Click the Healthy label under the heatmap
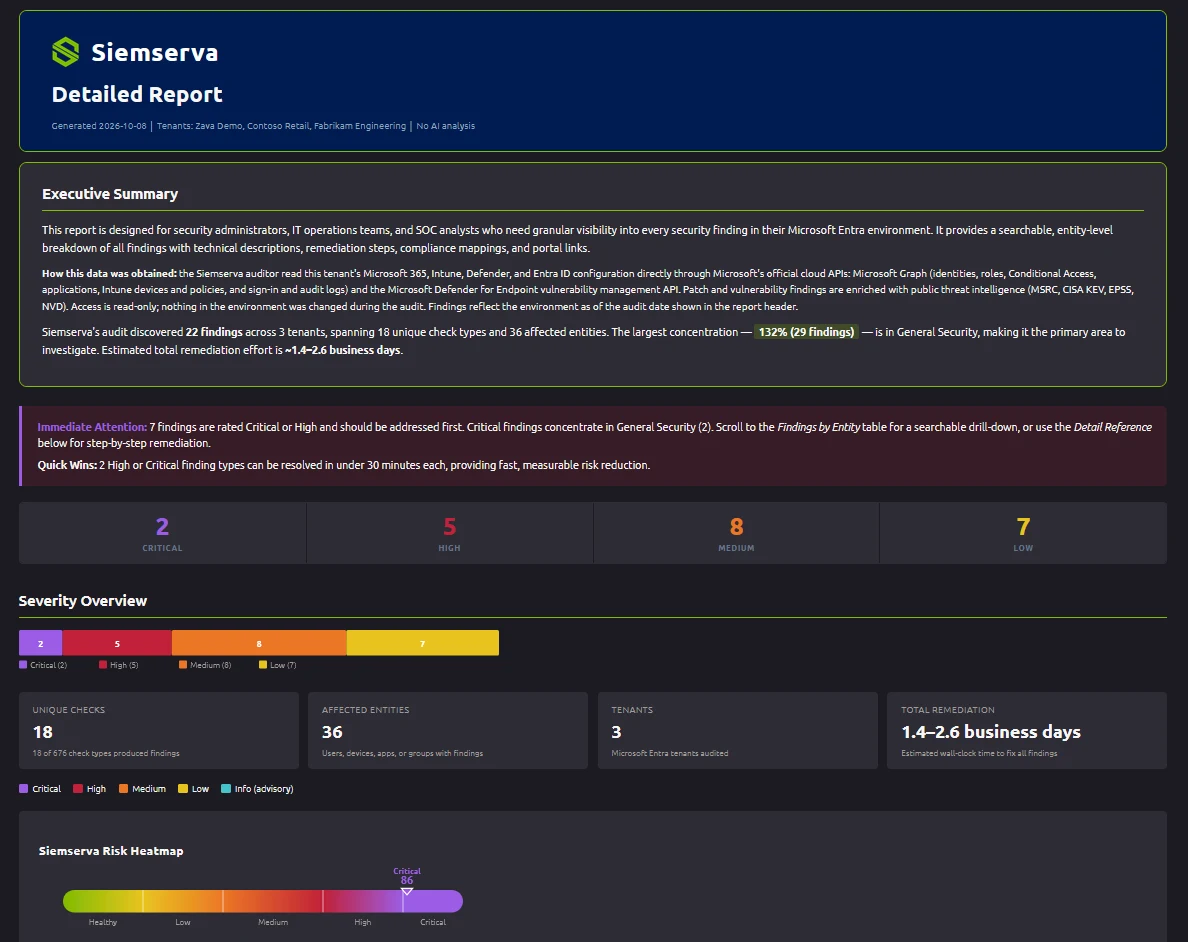 pyautogui.click(x=103, y=922)
